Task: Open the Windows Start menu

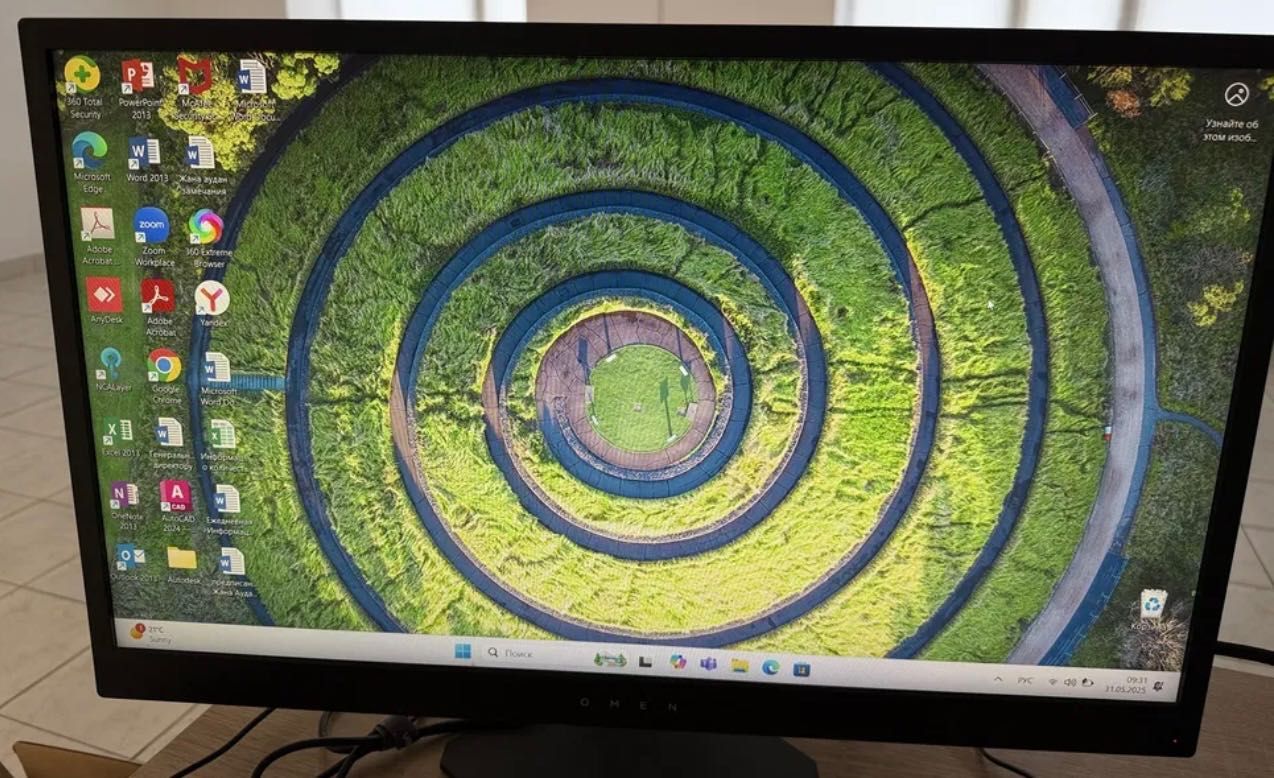Action: [x=463, y=651]
